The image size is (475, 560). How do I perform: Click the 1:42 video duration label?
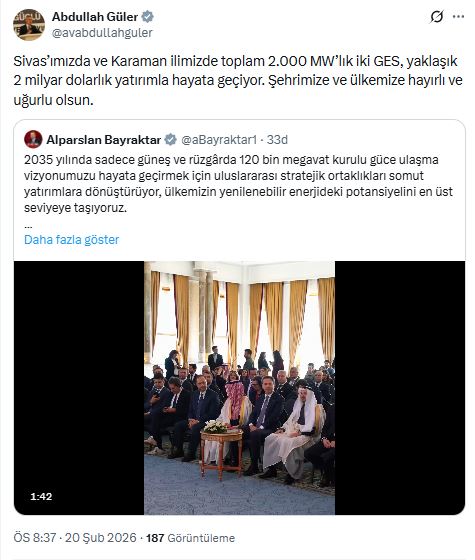pos(41,496)
